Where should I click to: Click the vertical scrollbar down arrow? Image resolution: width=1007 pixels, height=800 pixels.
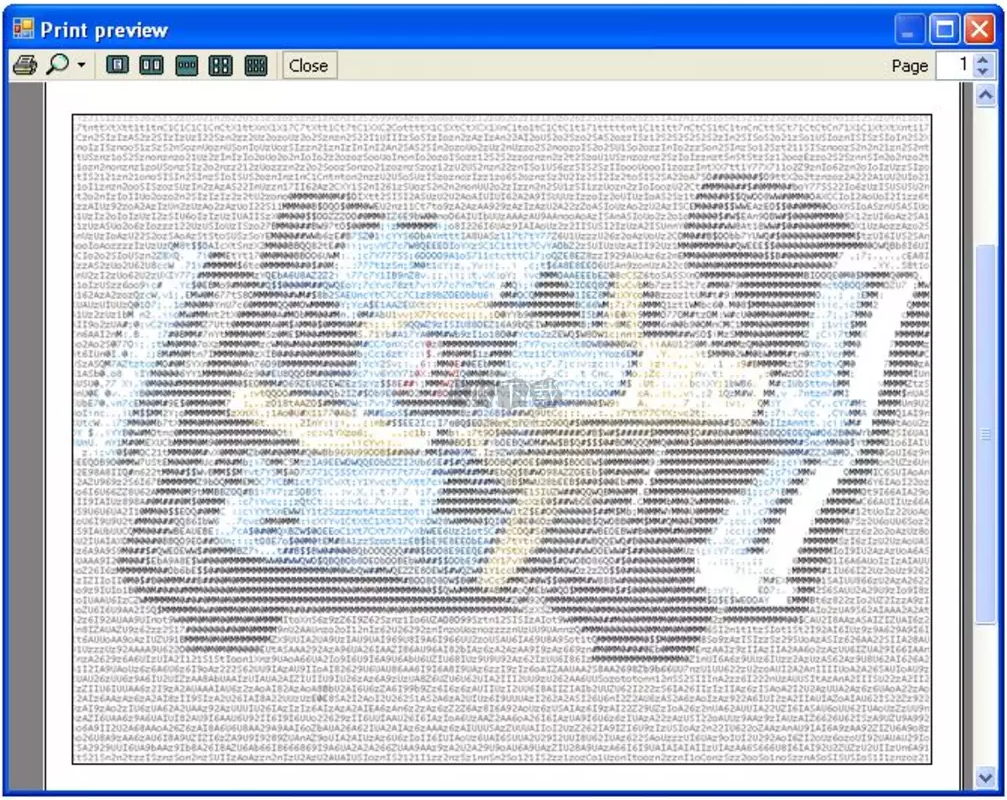(986, 778)
